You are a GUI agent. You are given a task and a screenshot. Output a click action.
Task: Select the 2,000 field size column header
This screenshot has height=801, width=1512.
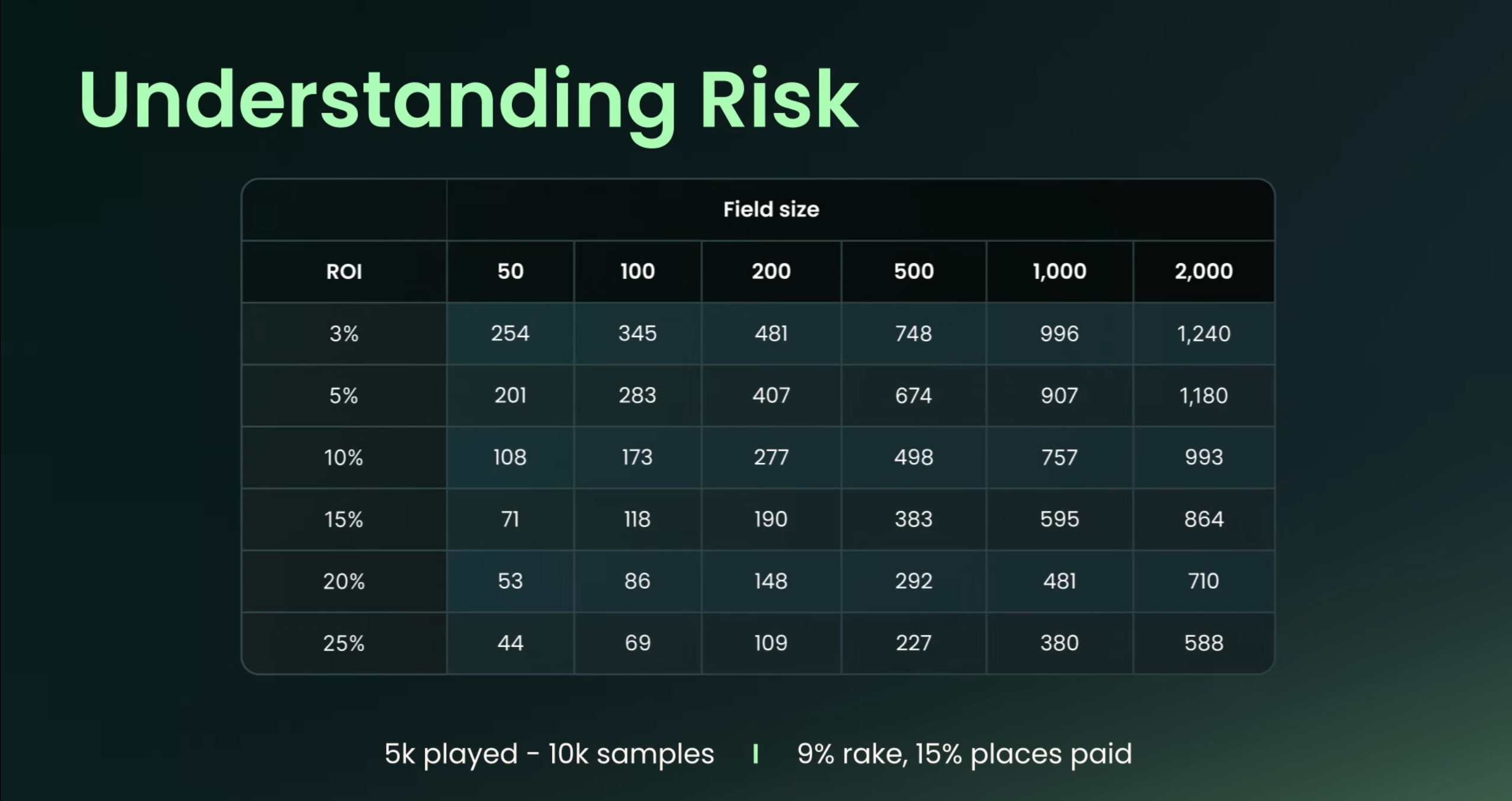[1203, 272]
